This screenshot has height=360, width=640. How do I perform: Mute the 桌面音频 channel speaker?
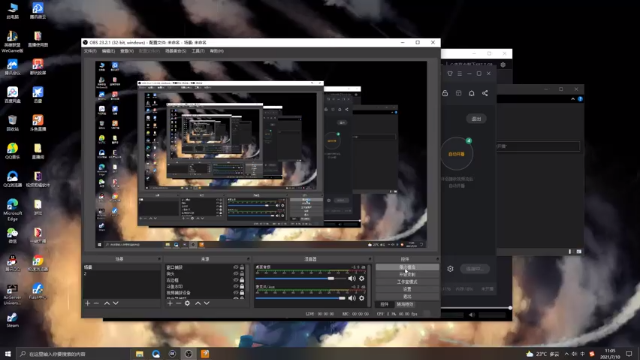pyautogui.click(x=351, y=278)
